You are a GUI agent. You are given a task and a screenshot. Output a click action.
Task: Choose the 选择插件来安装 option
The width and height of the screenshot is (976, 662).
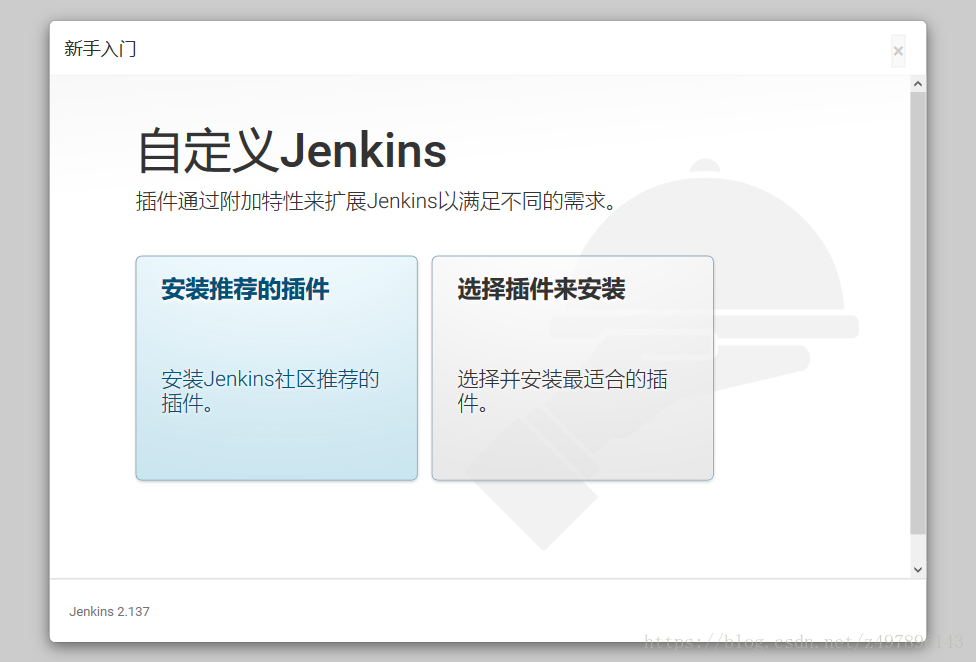click(x=573, y=368)
